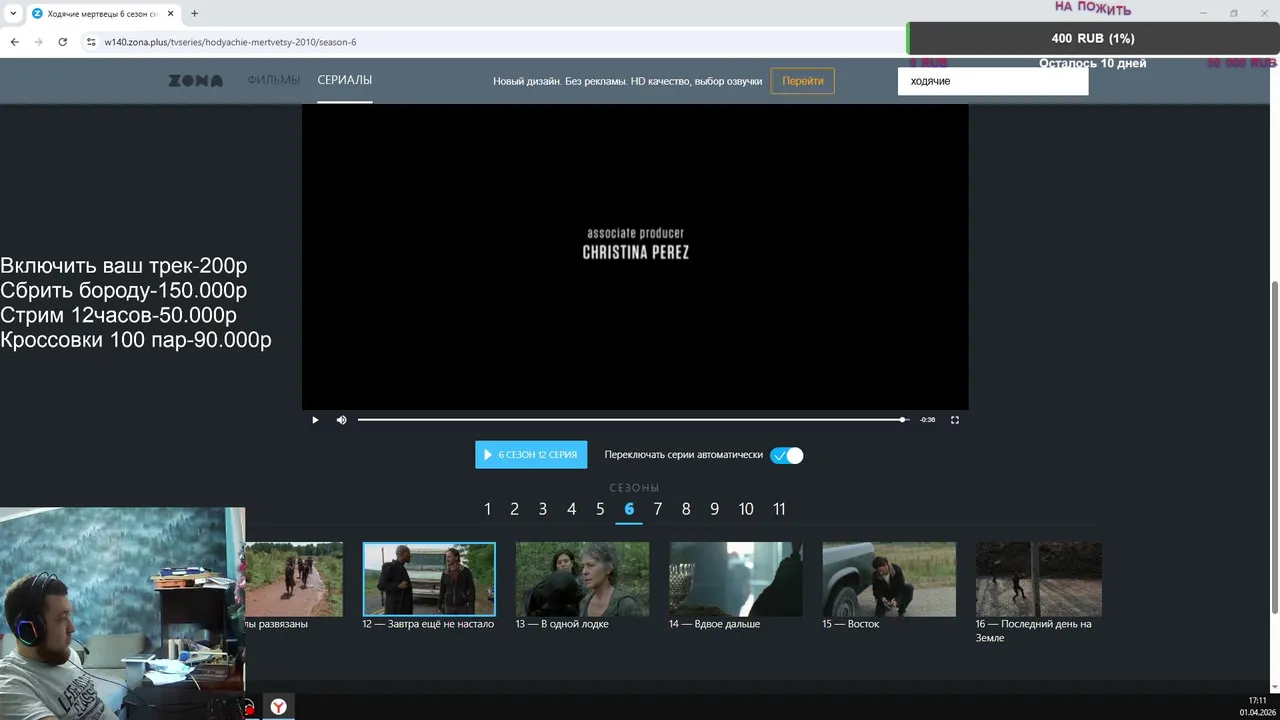
Task: Open episode 13 В одной лодке thumbnail
Action: (582, 579)
